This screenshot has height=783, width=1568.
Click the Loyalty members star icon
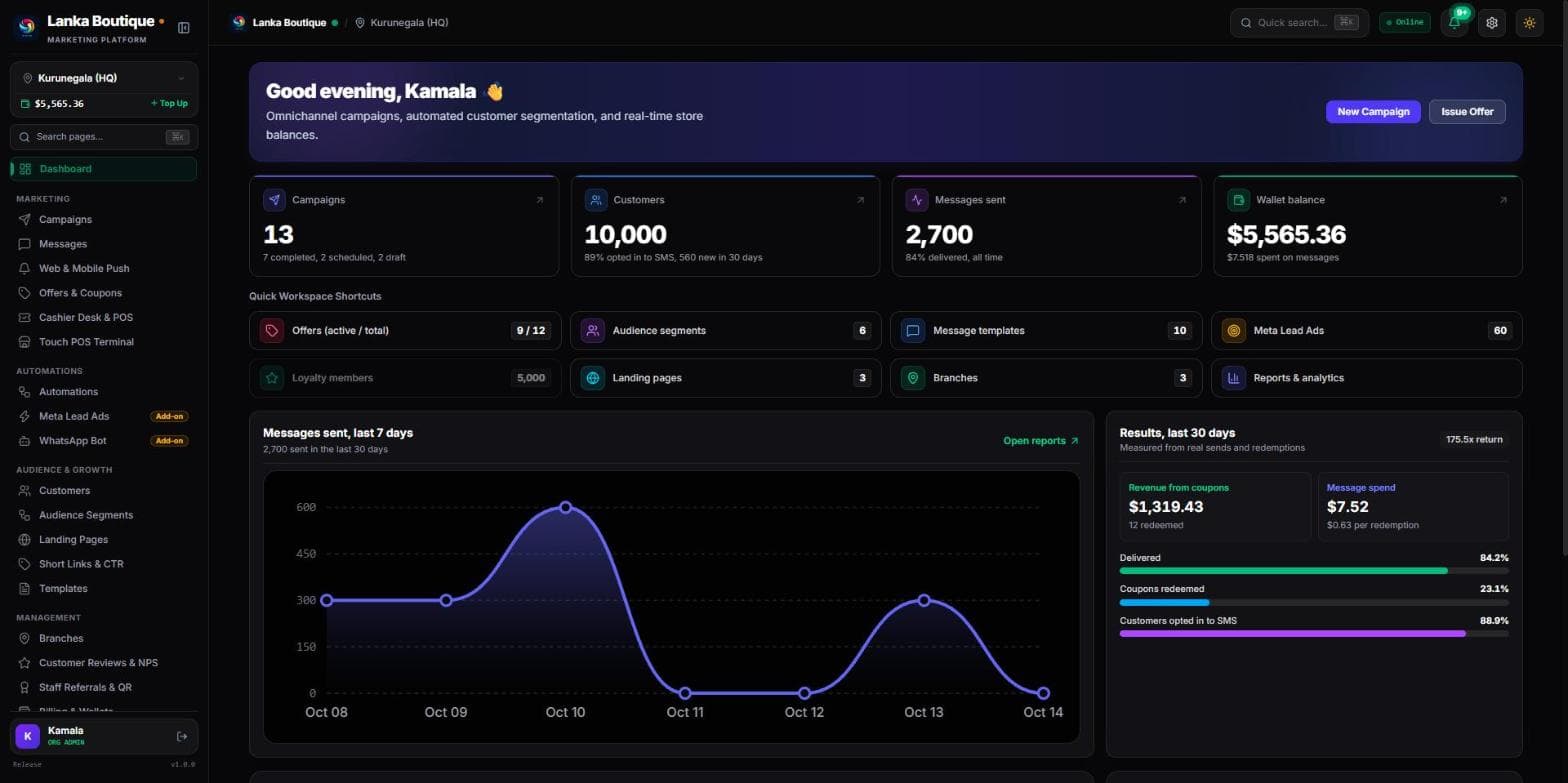(x=272, y=378)
